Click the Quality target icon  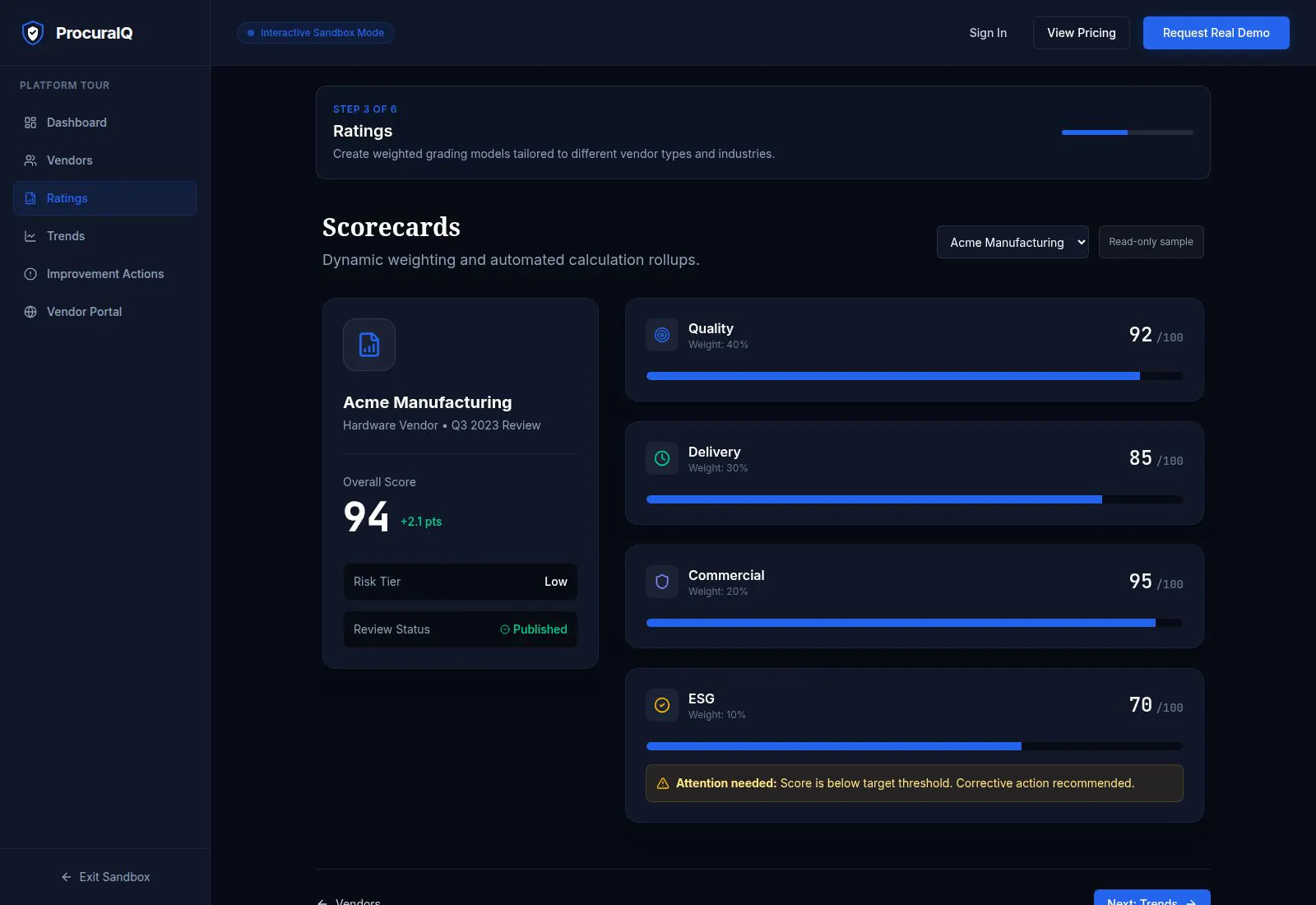tap(662, 335)
